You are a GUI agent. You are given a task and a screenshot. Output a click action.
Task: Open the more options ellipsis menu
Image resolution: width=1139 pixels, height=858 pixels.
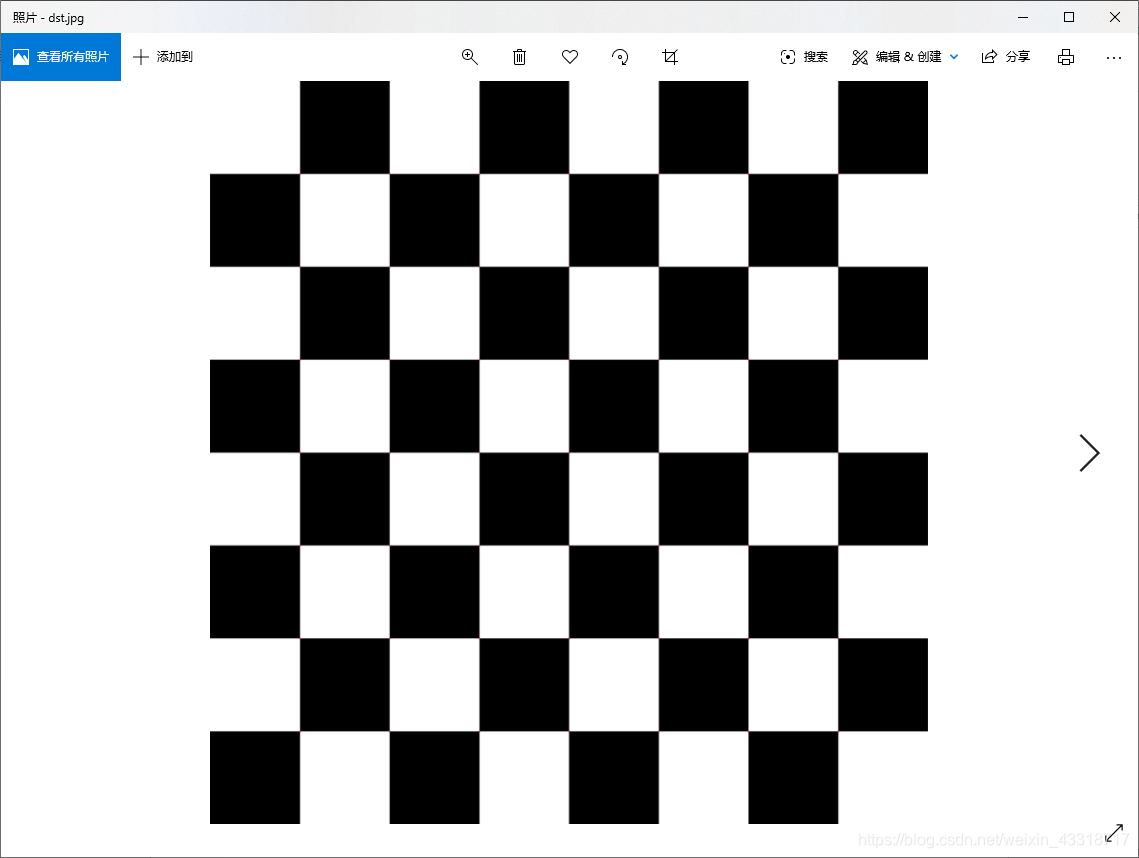[x=1114, y=57]
